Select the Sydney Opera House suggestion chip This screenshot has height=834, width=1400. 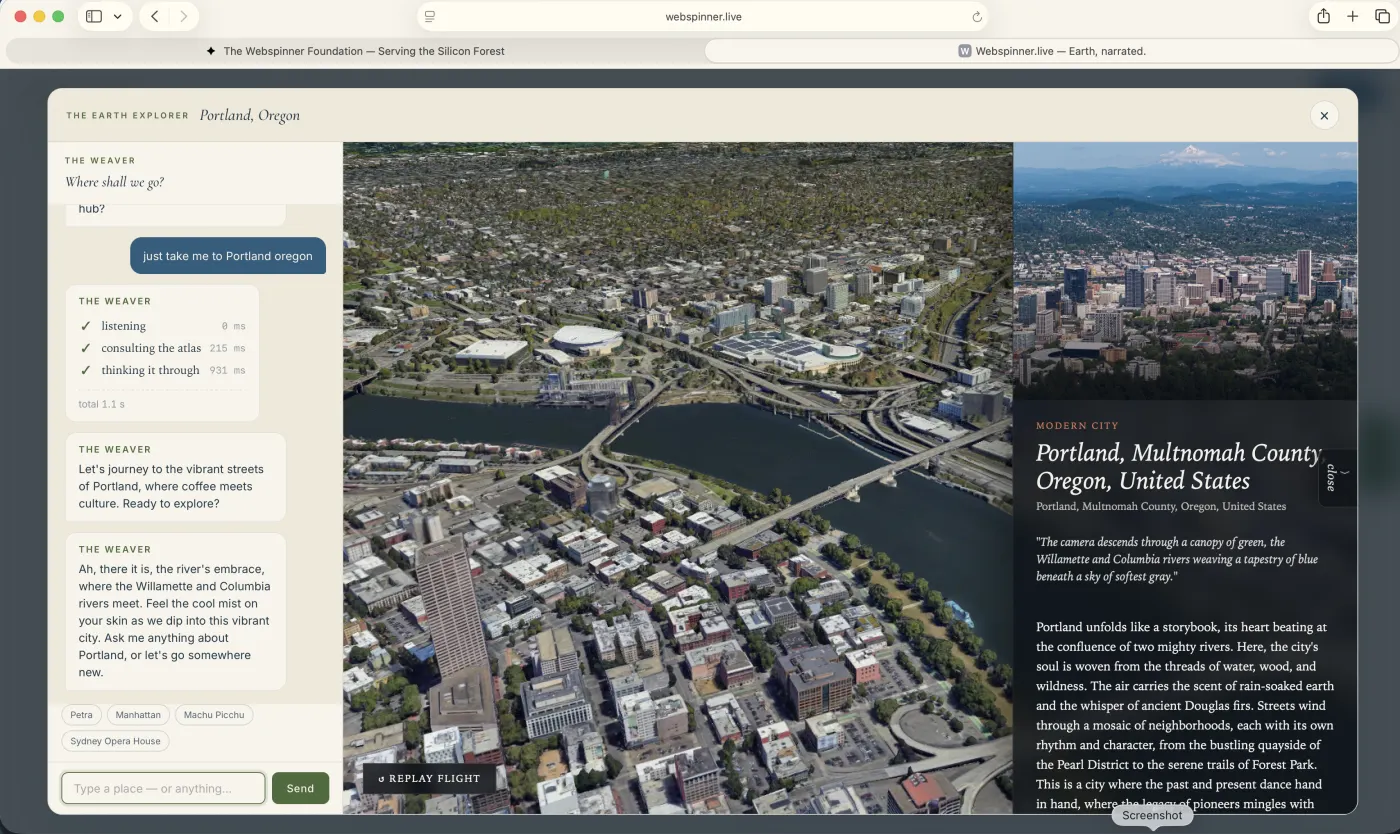pos(115,741)
